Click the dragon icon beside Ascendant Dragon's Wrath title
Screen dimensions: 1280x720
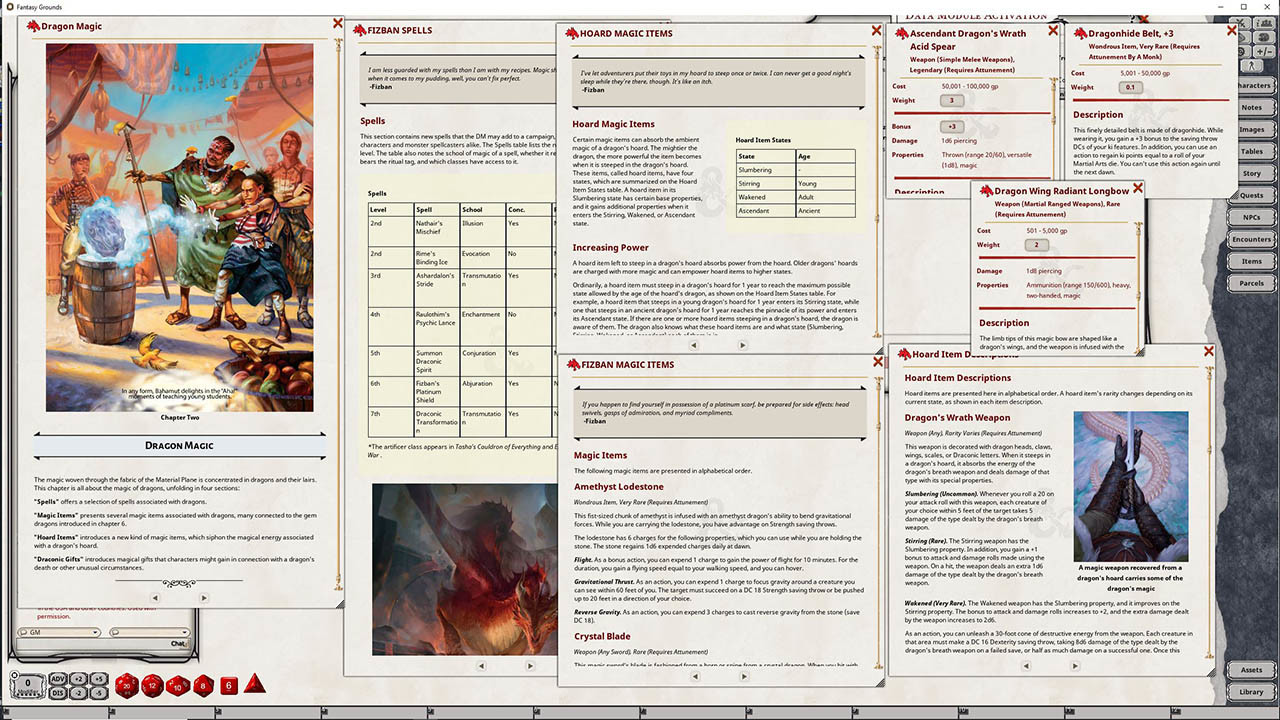click(900, 33)
